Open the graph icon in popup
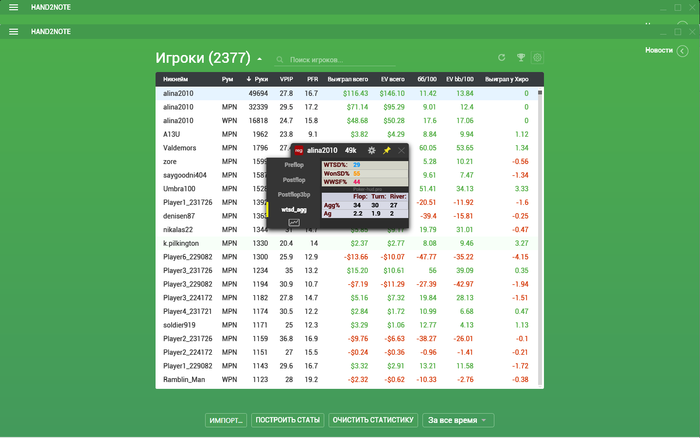 coord(294,222)
